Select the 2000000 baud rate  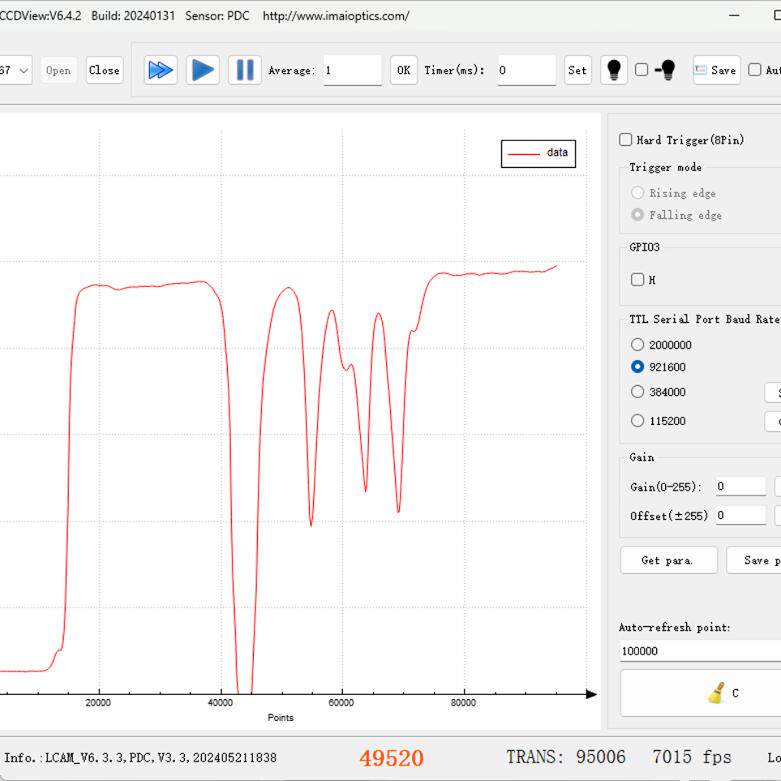(637, 344)
